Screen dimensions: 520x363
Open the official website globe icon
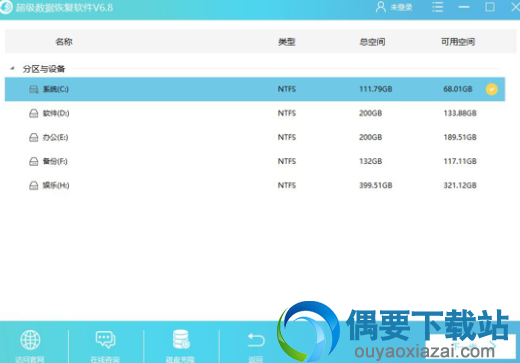[x=30, y=340]
